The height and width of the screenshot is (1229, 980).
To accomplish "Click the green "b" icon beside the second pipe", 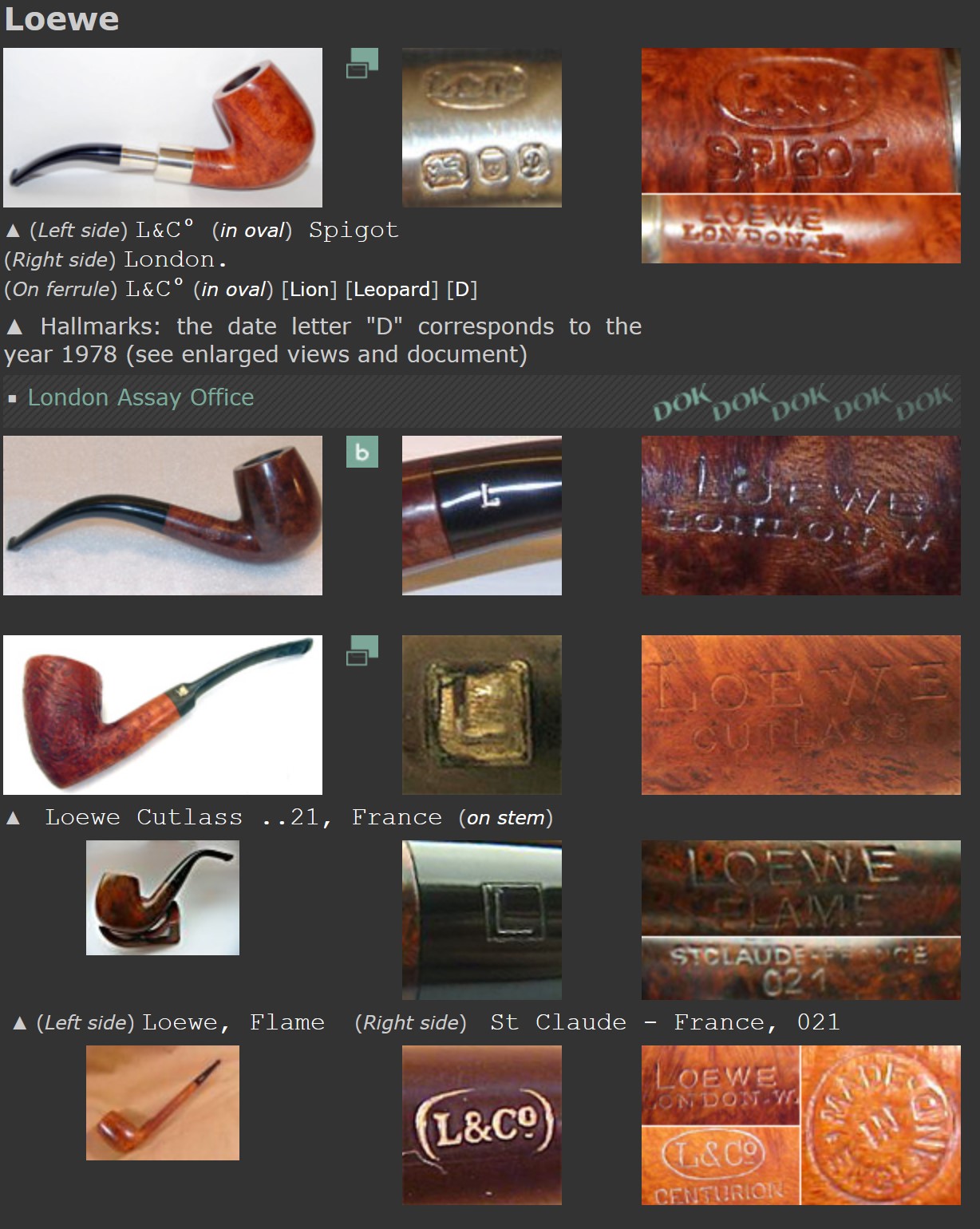I will (x=362, y=452).
